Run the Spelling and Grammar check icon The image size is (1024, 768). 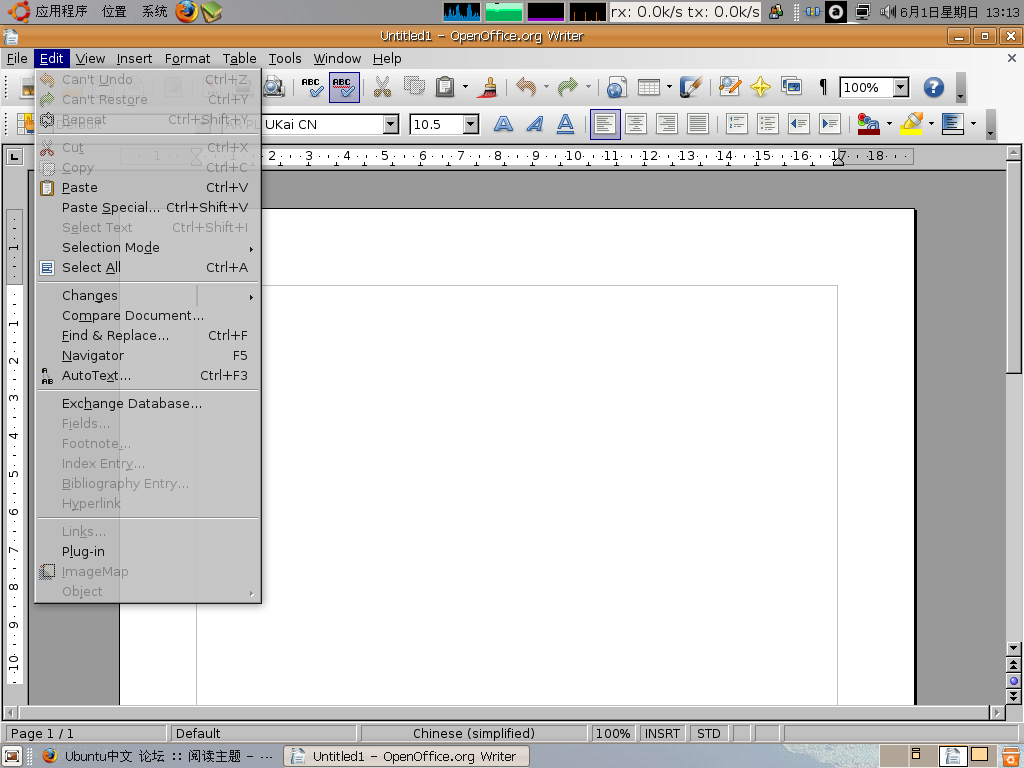tap(312, 88)
